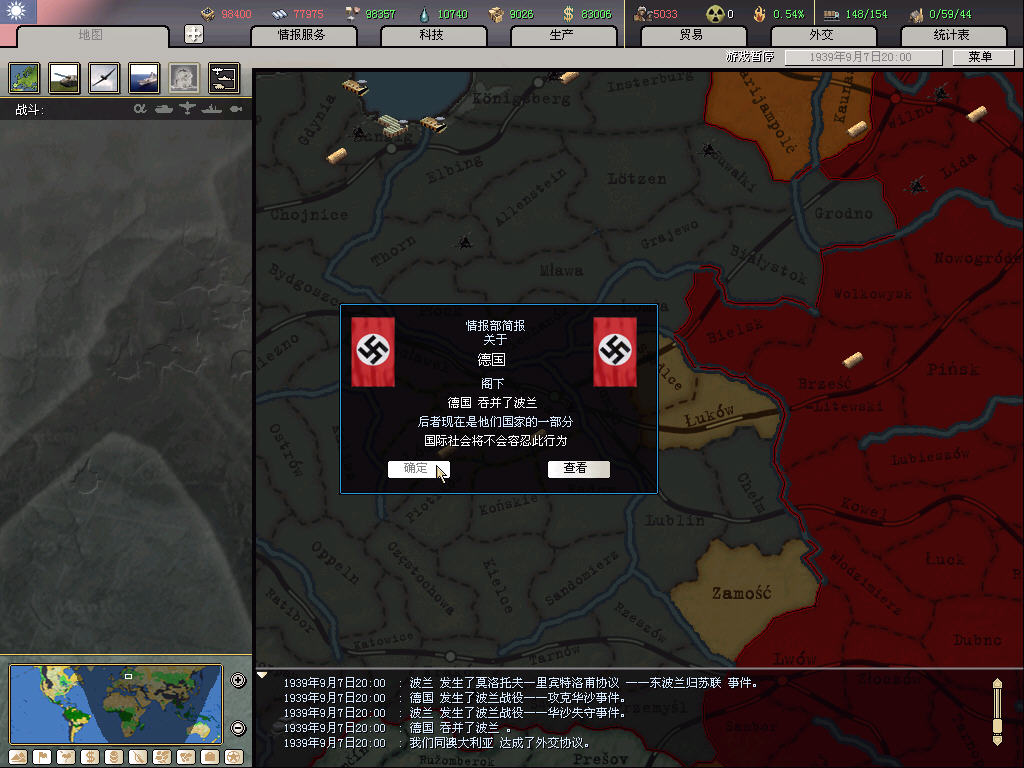
Task: Switch to the sixth map mode icon
Action: tap(138, 757)
